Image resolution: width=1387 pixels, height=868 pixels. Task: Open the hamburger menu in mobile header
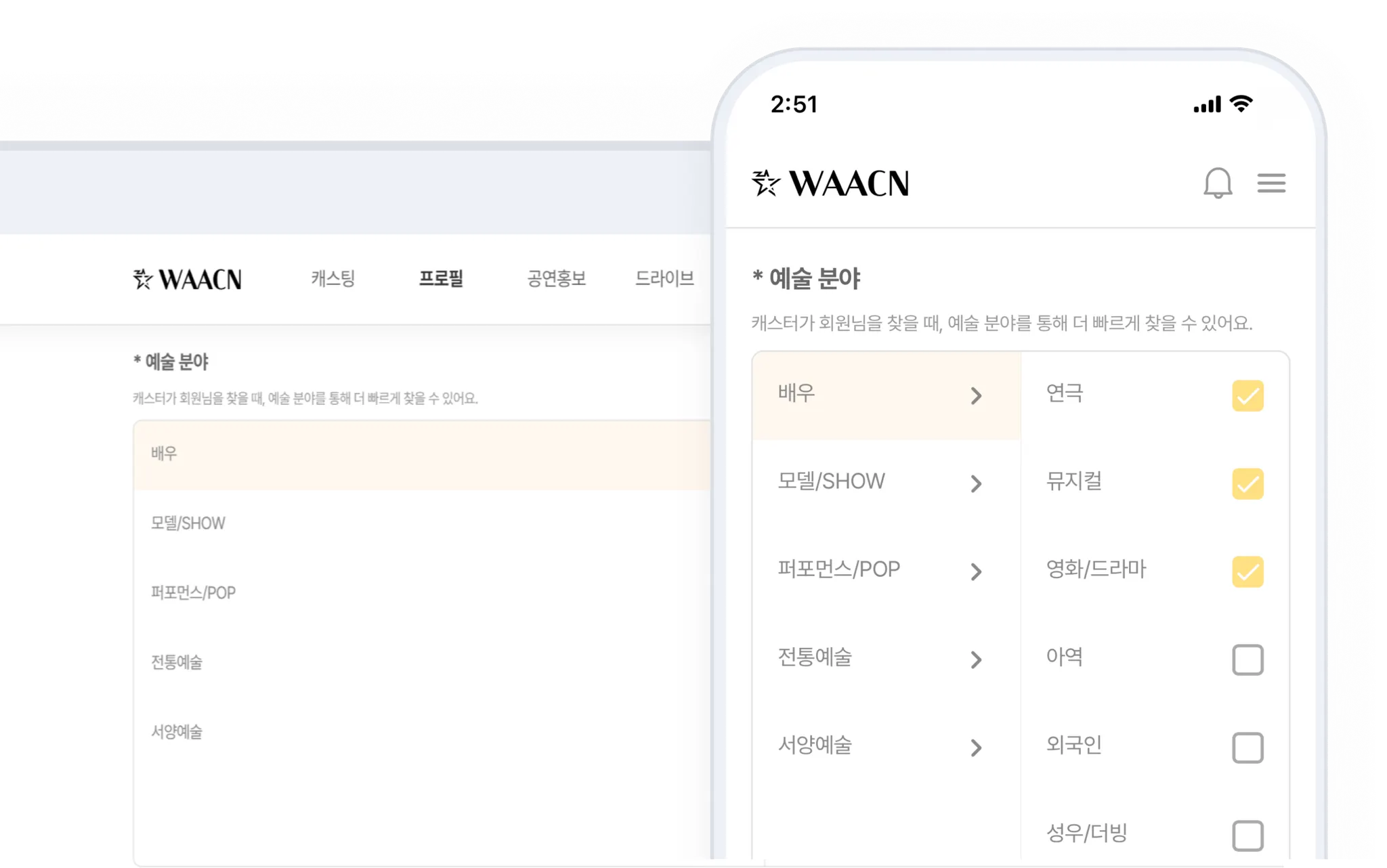[1271, 183]
